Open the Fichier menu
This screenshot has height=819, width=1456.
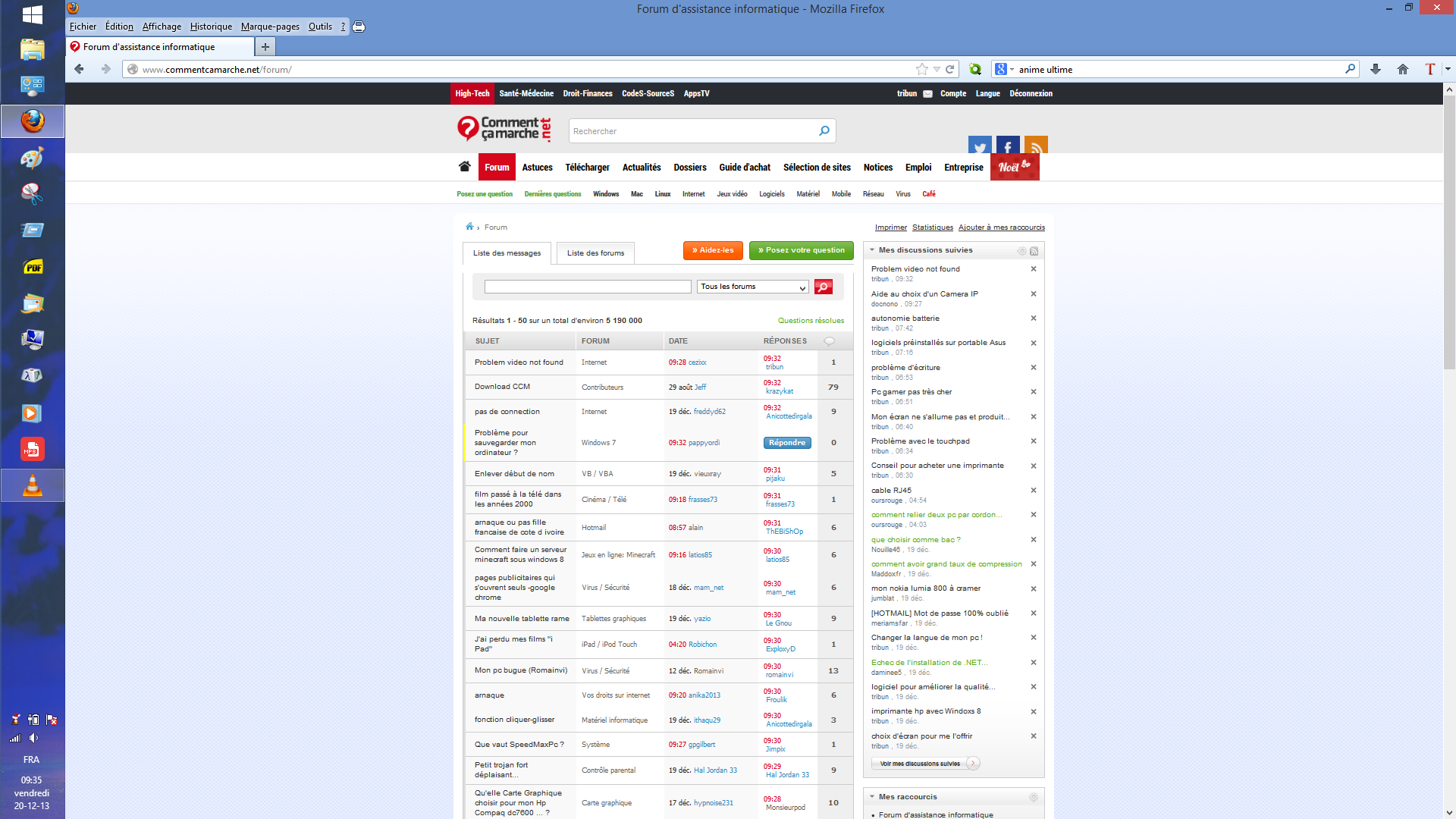click(83, 27)
